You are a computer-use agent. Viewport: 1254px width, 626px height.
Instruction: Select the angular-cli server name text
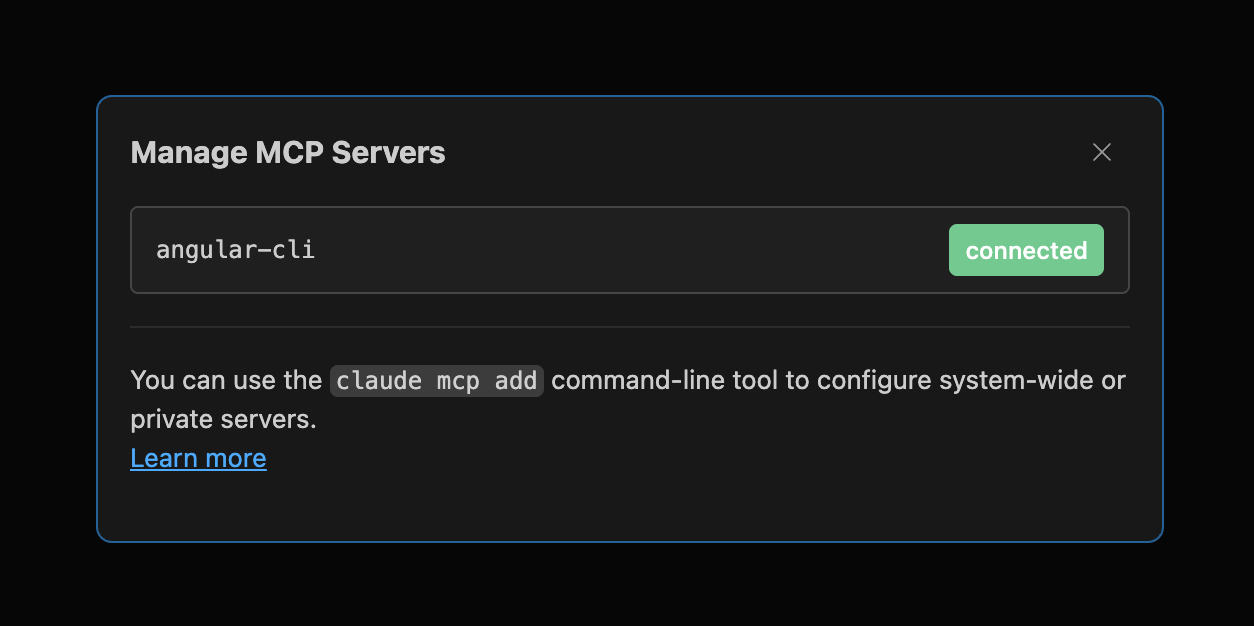pyautogui.click(x=235, y=250)
